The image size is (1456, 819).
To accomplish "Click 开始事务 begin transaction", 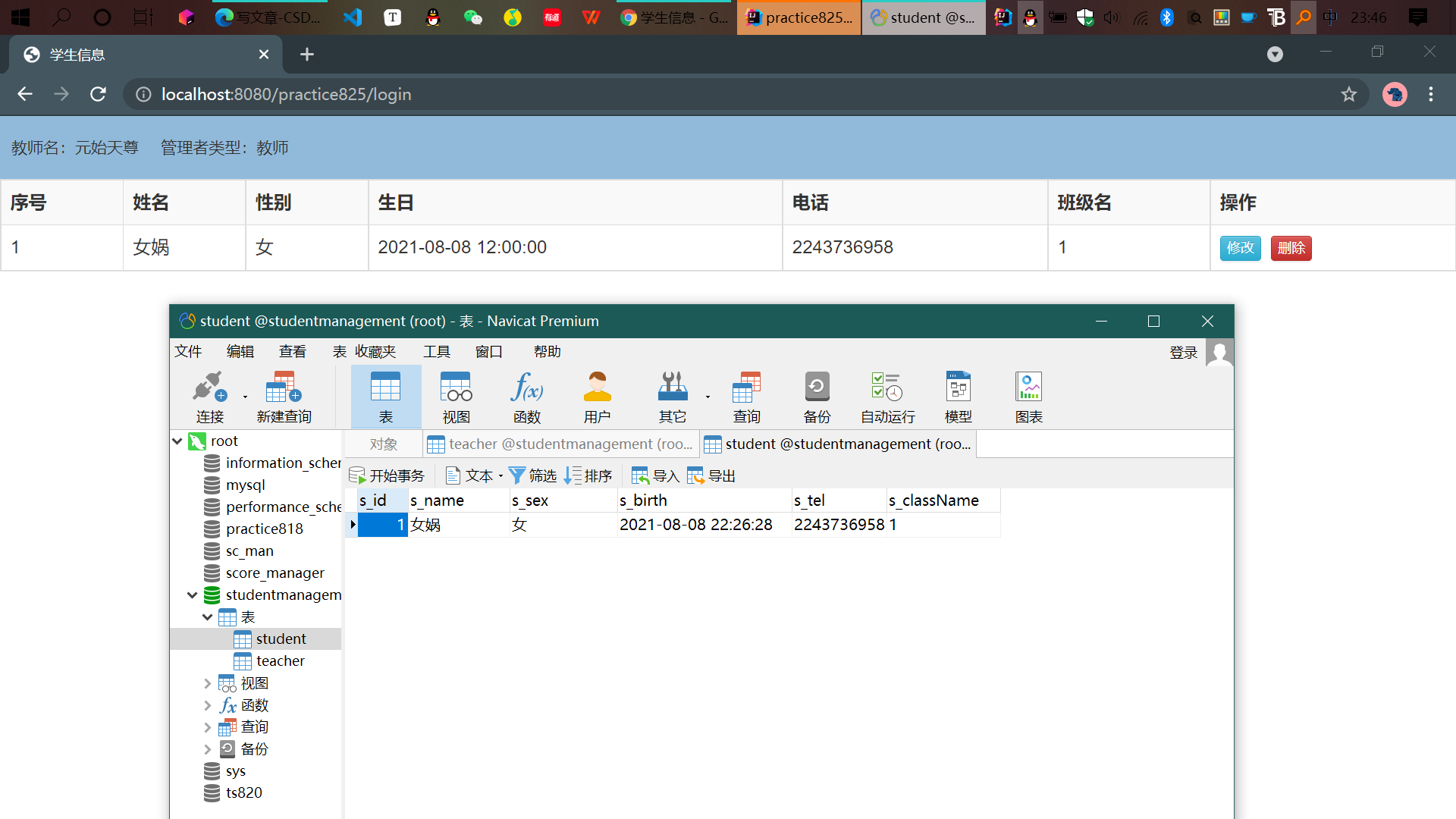I will [x=387, y=475].
